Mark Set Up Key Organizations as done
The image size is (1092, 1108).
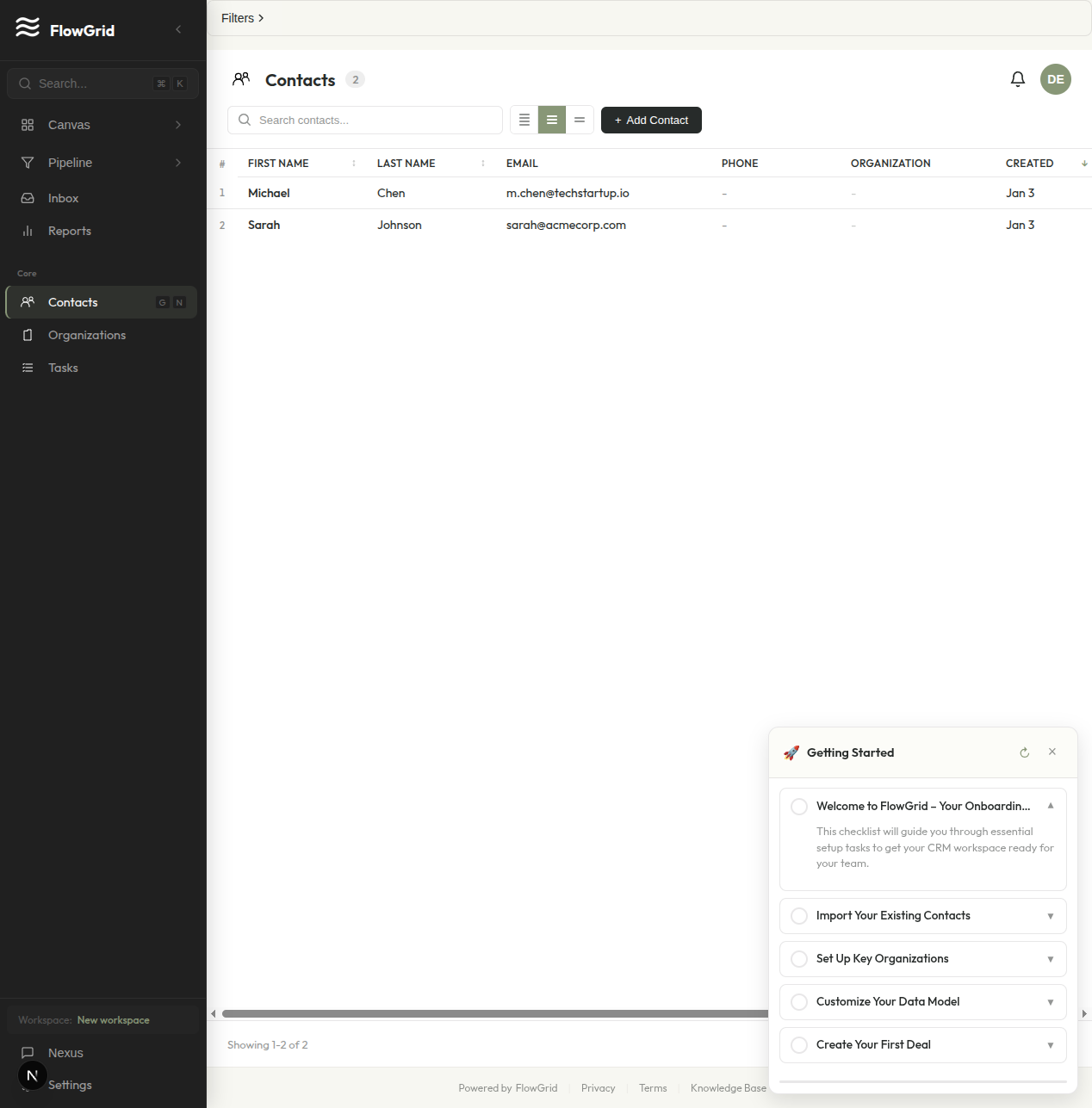click(798, 959)
